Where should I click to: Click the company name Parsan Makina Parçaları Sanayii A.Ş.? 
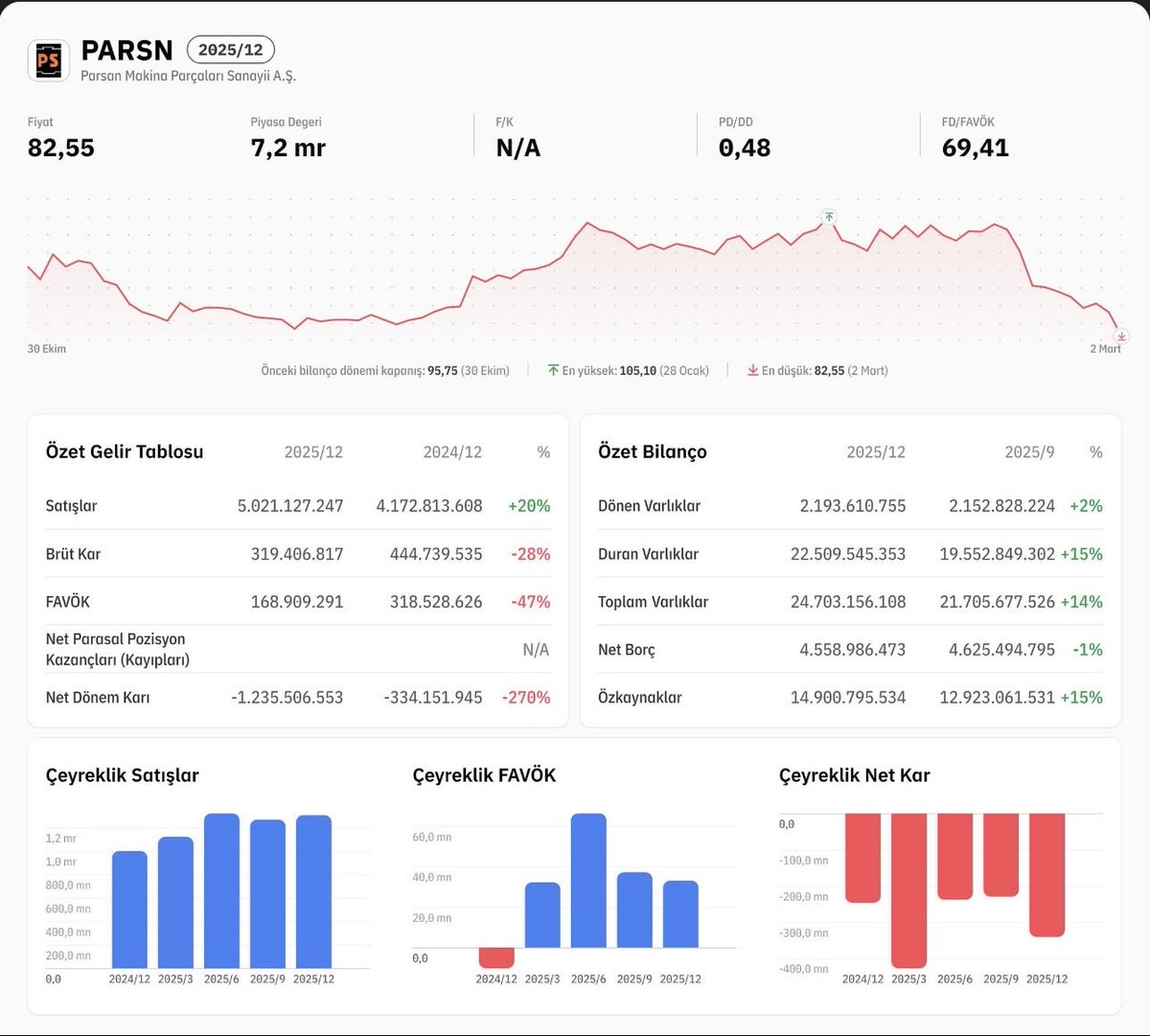[x=189, y=76]
